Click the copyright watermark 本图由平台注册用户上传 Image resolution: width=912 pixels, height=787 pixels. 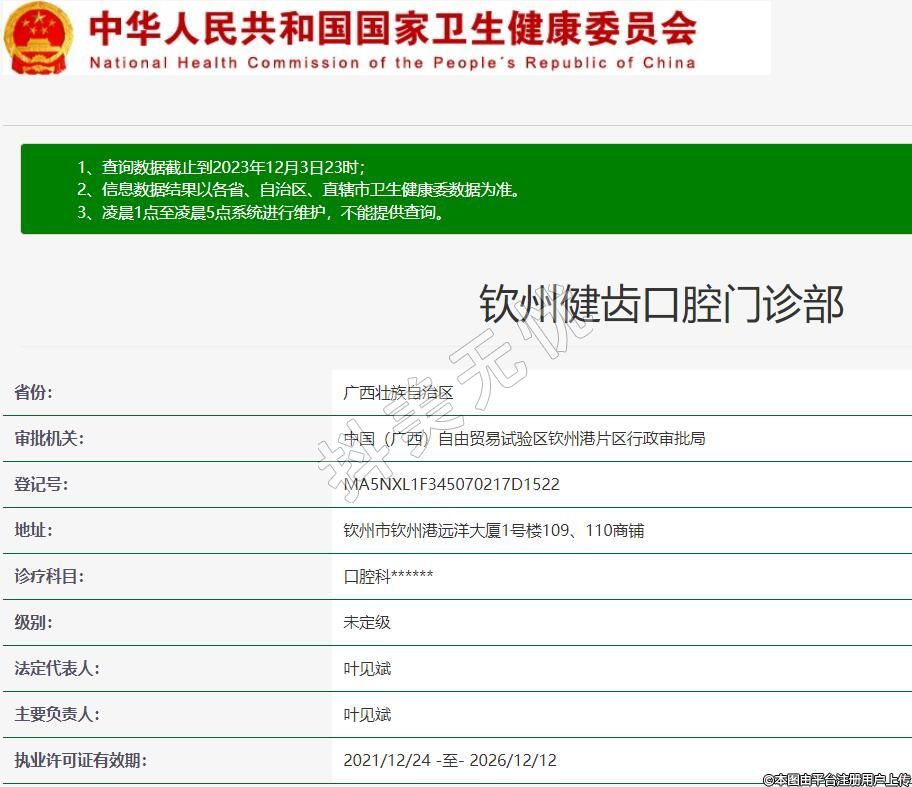pos(836,778)
